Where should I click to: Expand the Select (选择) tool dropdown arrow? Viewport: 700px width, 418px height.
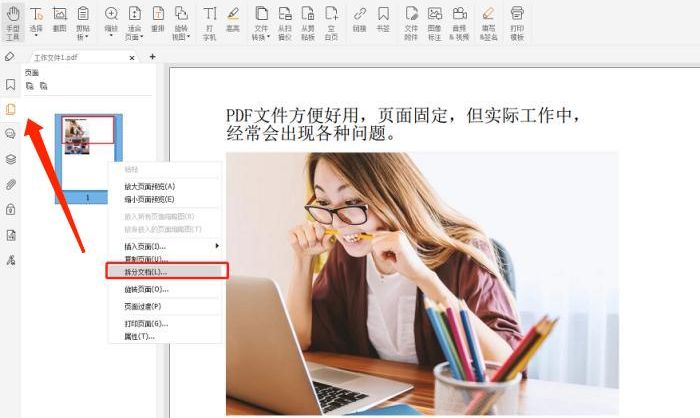point(36,36)
